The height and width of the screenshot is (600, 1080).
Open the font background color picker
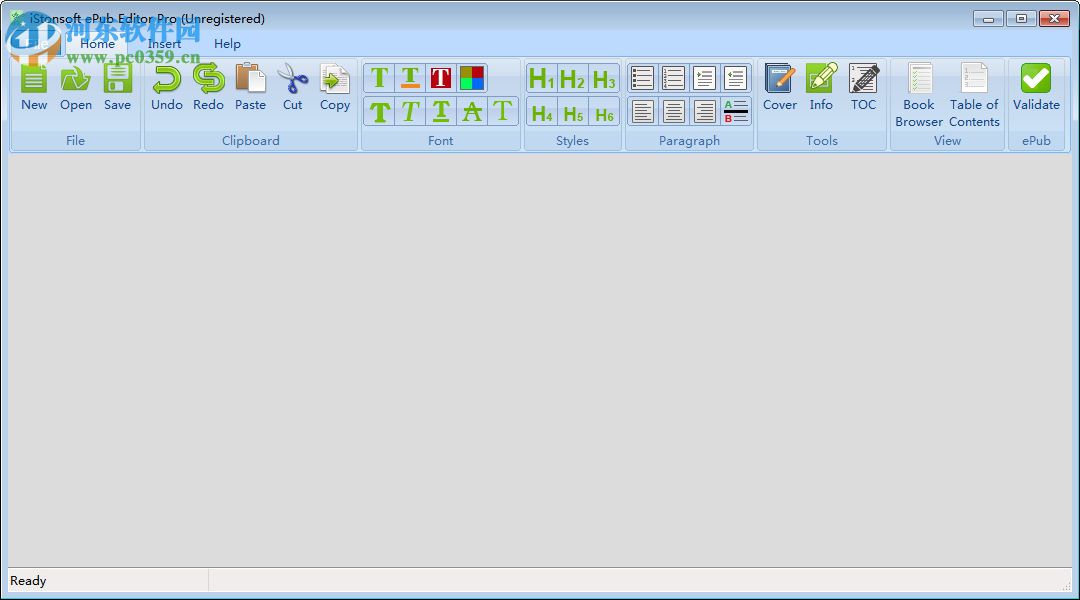pyautogui.click(x=471, y=77)
